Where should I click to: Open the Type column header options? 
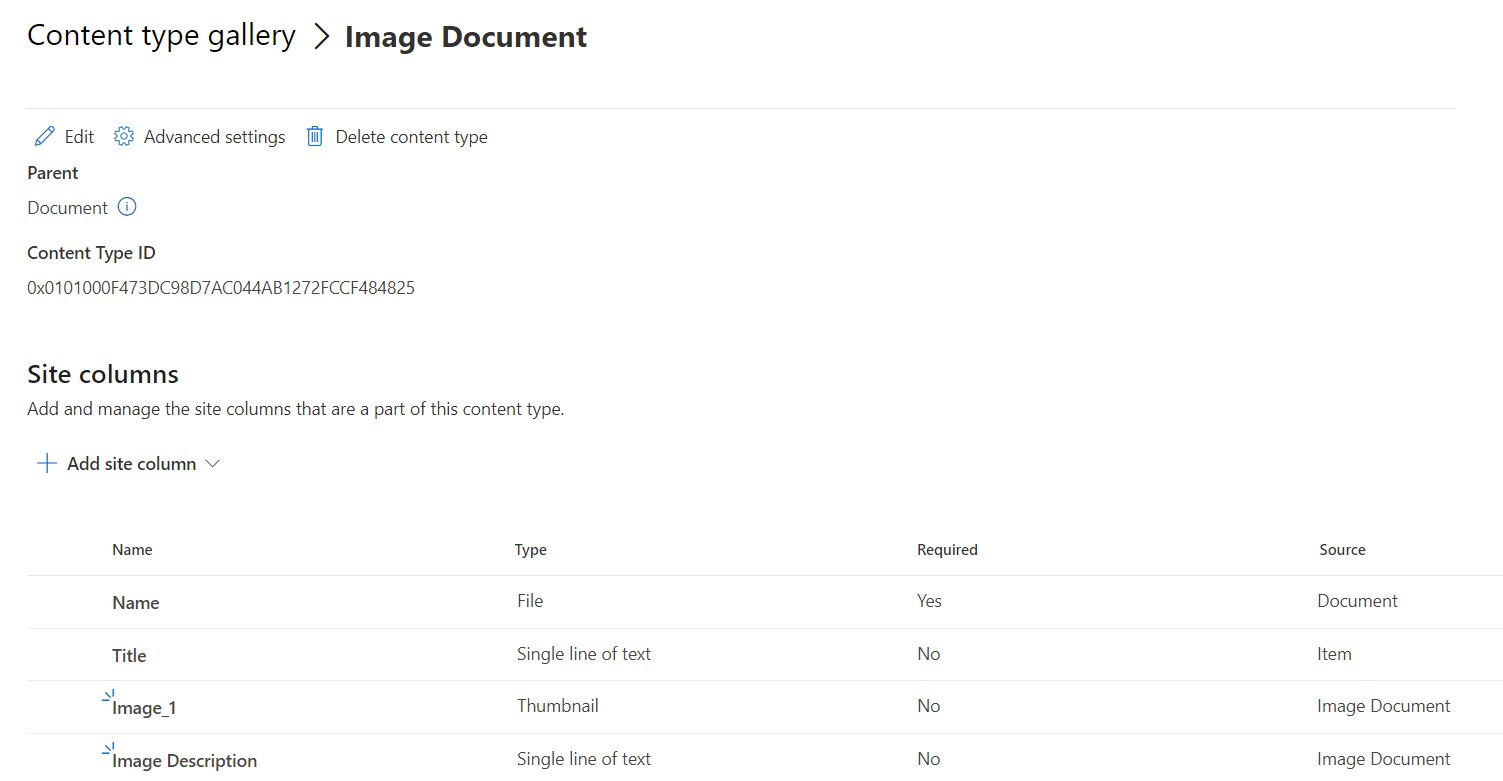(x=530, y=549)
